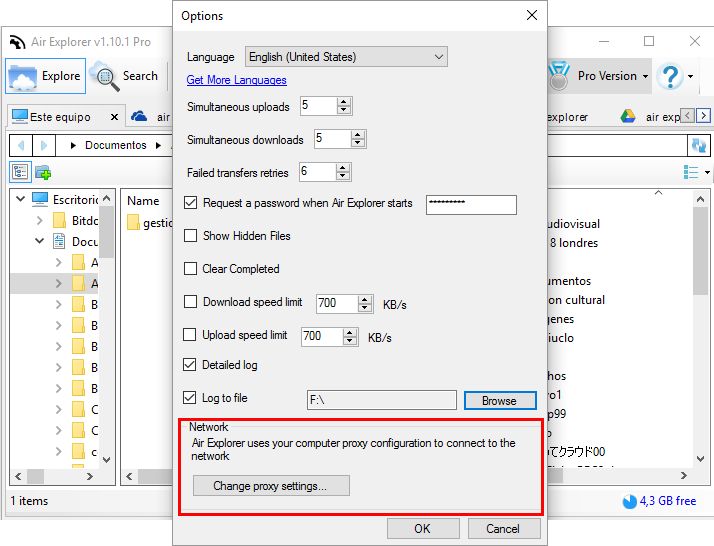Enable Clear Completed checkbox
This screenshot has width=714, height=546.
190,269
